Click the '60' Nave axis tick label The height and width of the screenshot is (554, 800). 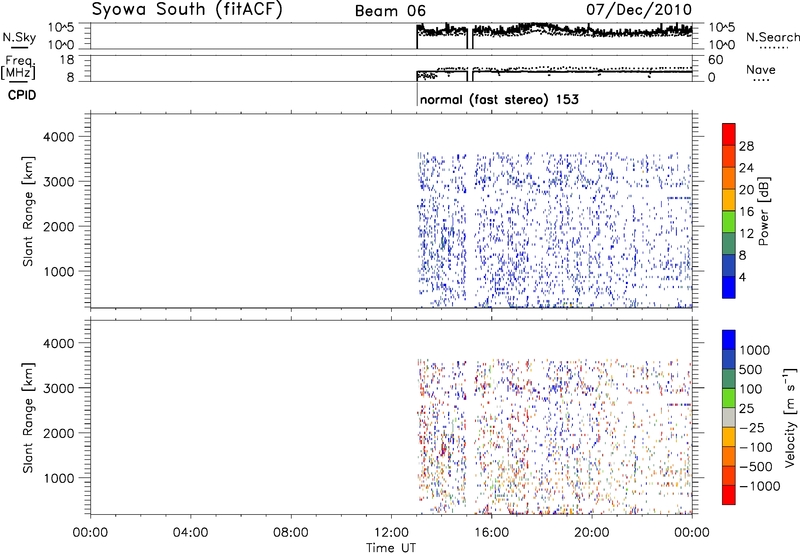point(715,60)
